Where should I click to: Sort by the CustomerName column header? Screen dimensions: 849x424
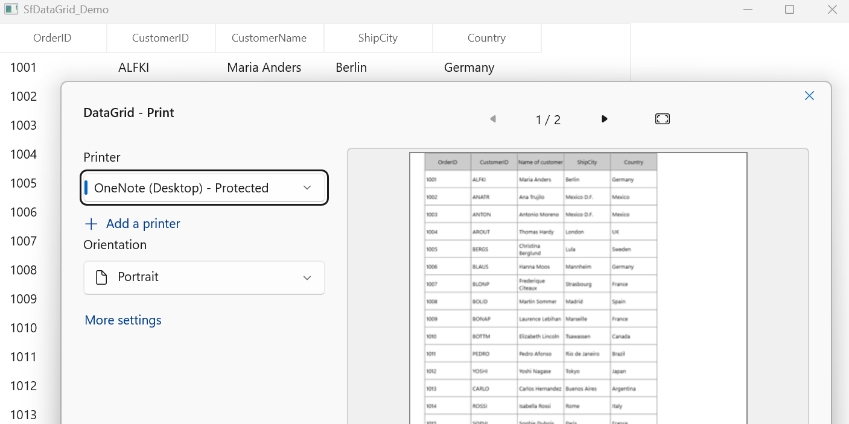click(x=269, y=38)
